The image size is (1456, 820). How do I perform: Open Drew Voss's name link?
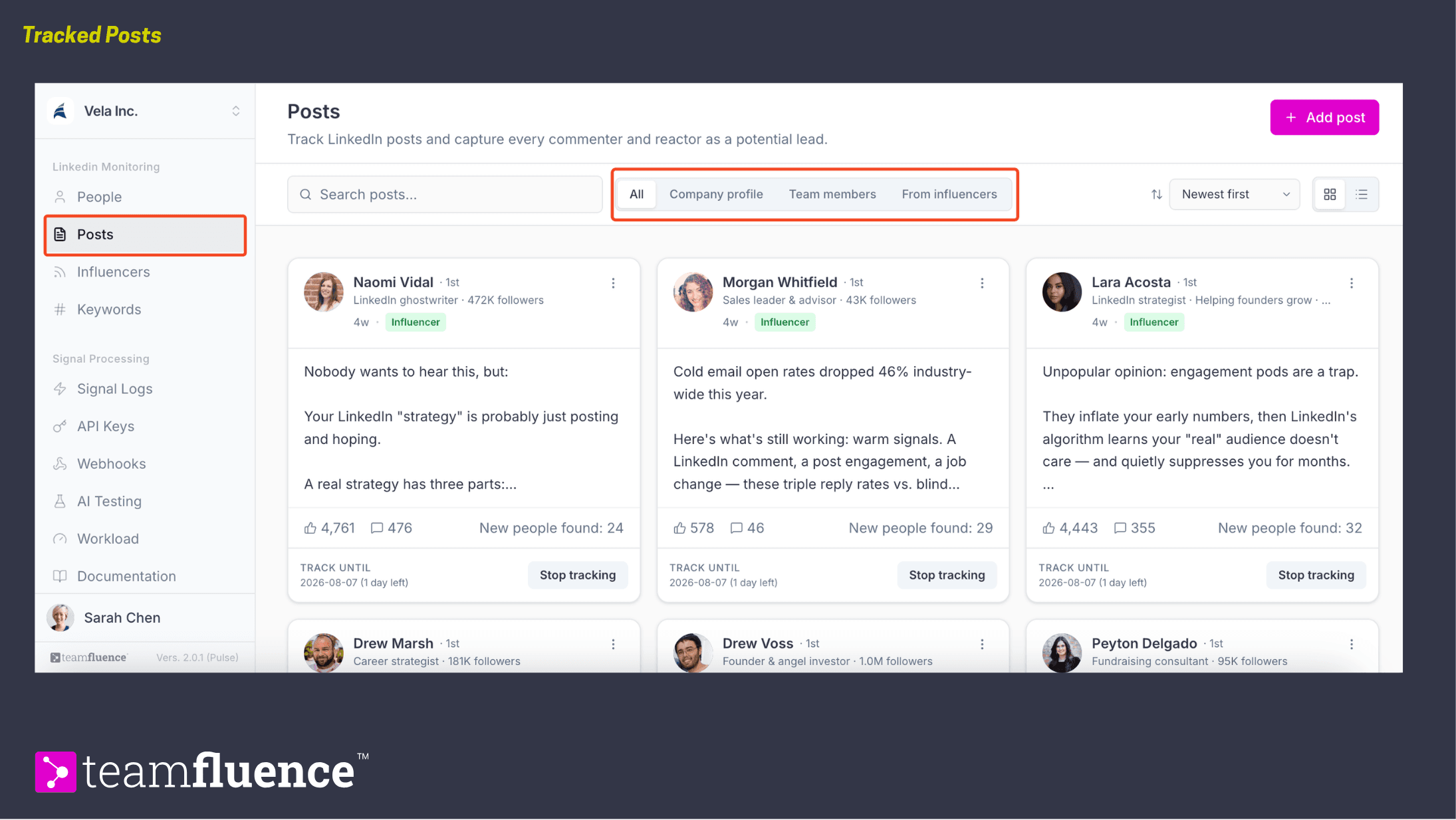(x=758, y=643)
